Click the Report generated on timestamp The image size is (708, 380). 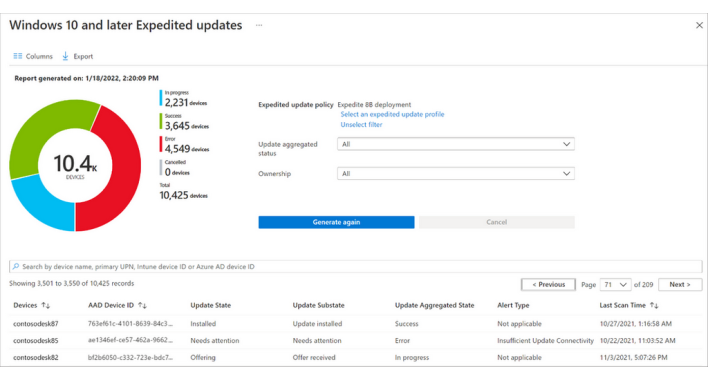tap(86, 79)
